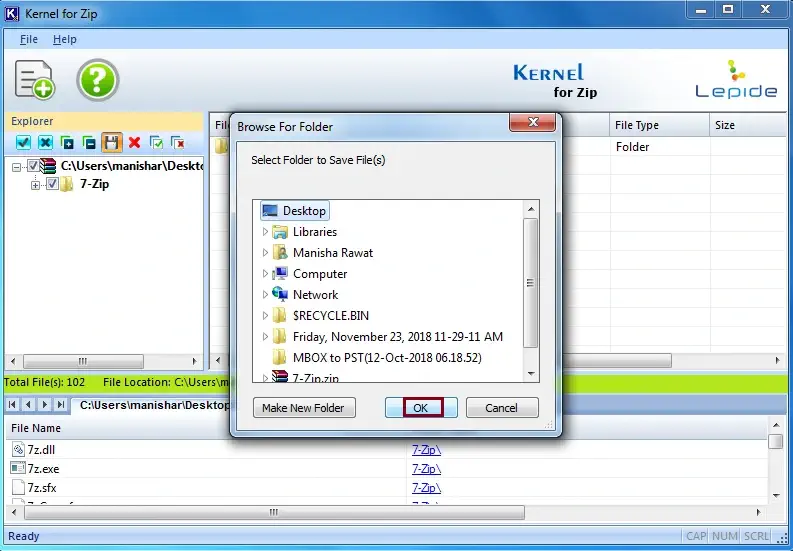Viewport: 793px width, 551px height.
Task: Collapse the C:\Users\manishar archive node
Action: [x=16, y=166]
